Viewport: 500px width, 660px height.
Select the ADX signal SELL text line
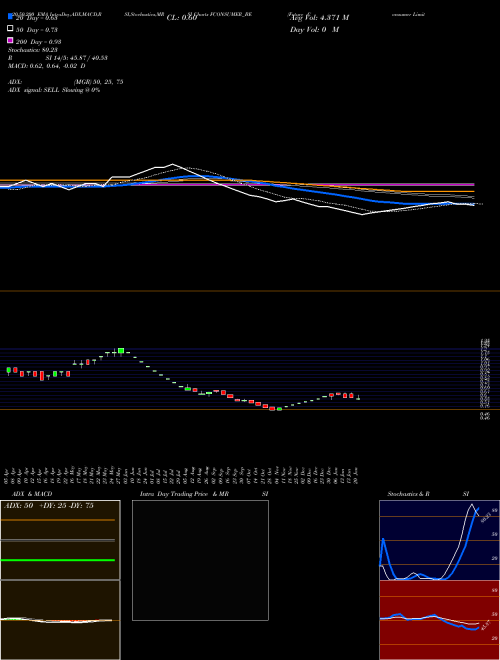[x=54, y=90]
